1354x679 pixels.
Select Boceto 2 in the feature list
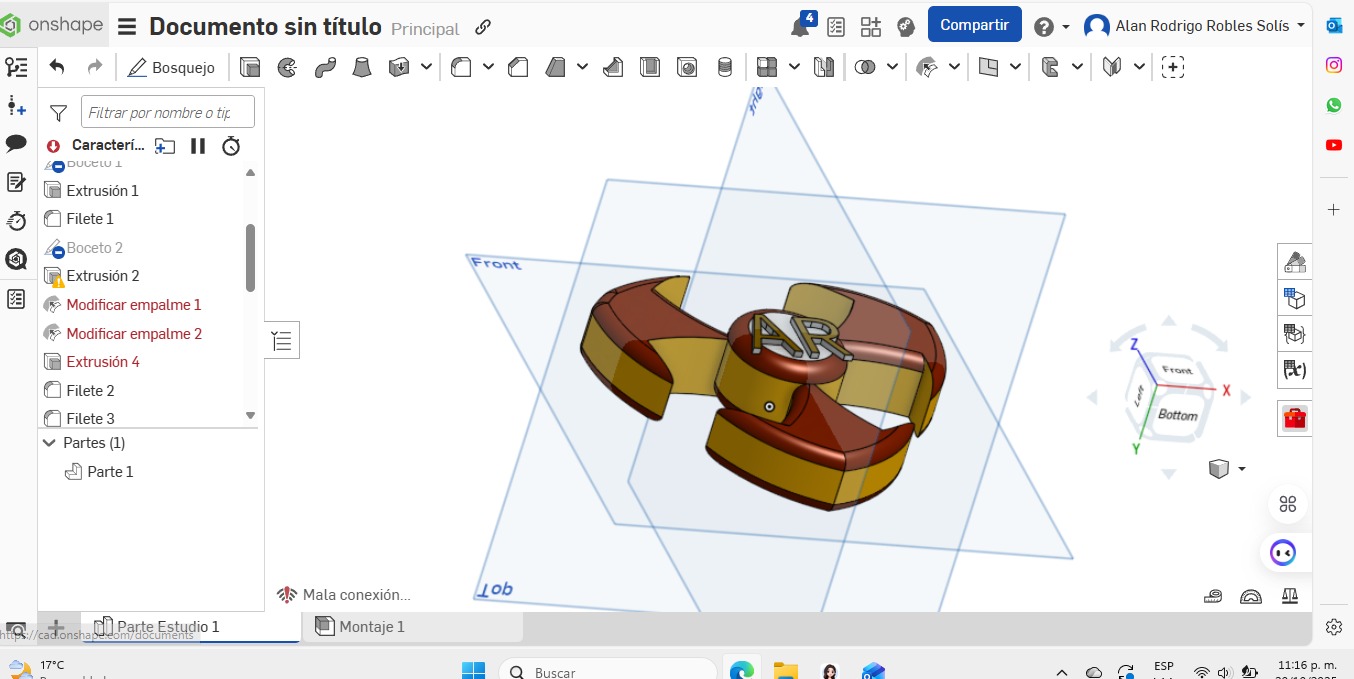[95, 247]
